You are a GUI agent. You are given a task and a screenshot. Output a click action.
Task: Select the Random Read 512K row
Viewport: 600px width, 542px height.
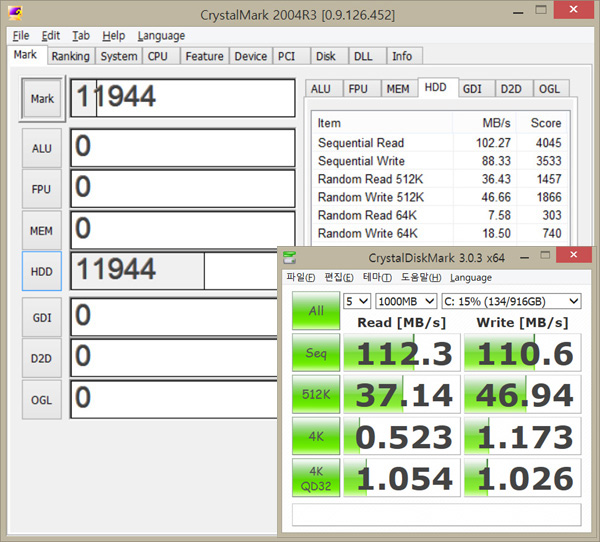click(439, 179)
